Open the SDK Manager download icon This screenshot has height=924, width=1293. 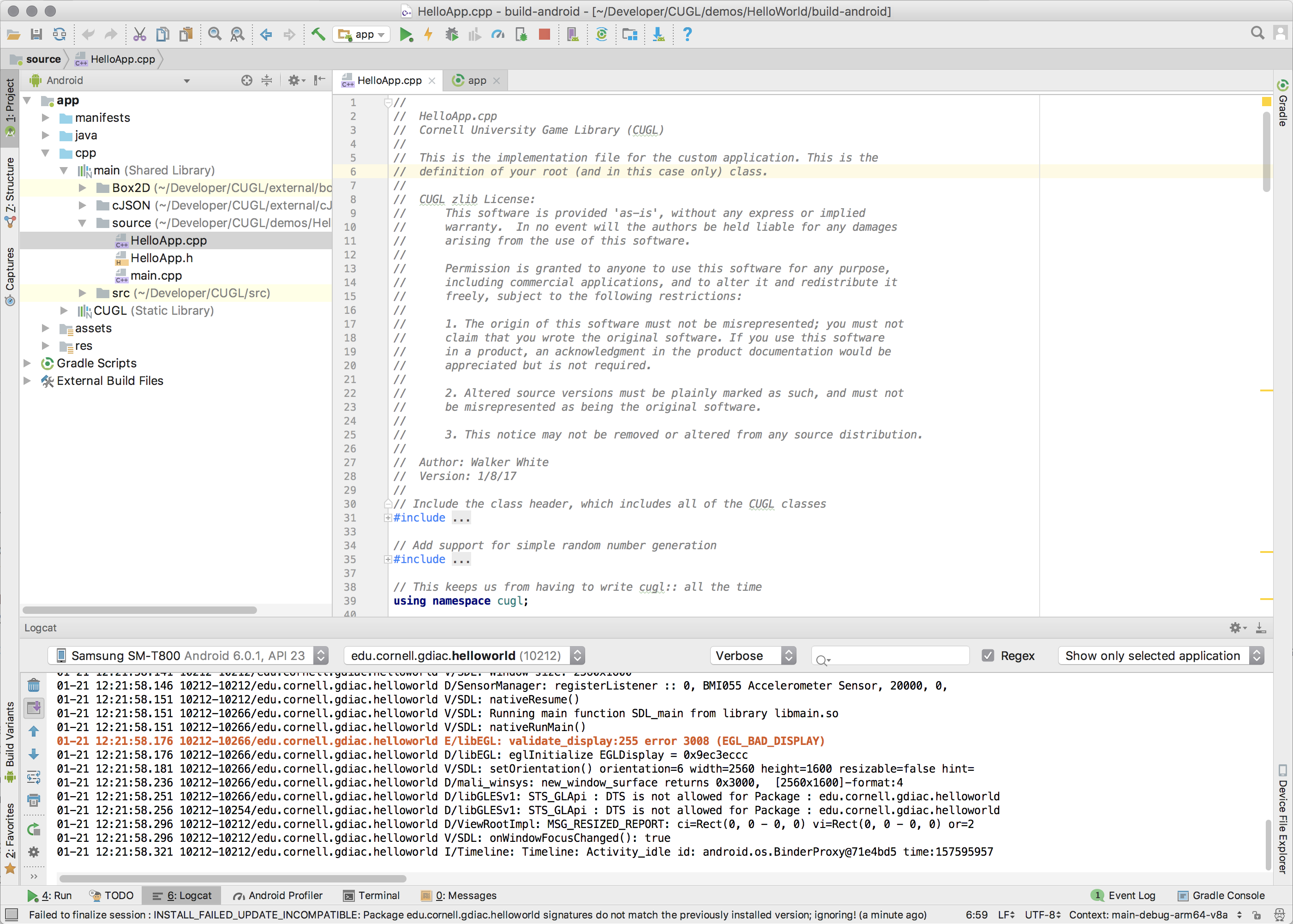[658, 35]
